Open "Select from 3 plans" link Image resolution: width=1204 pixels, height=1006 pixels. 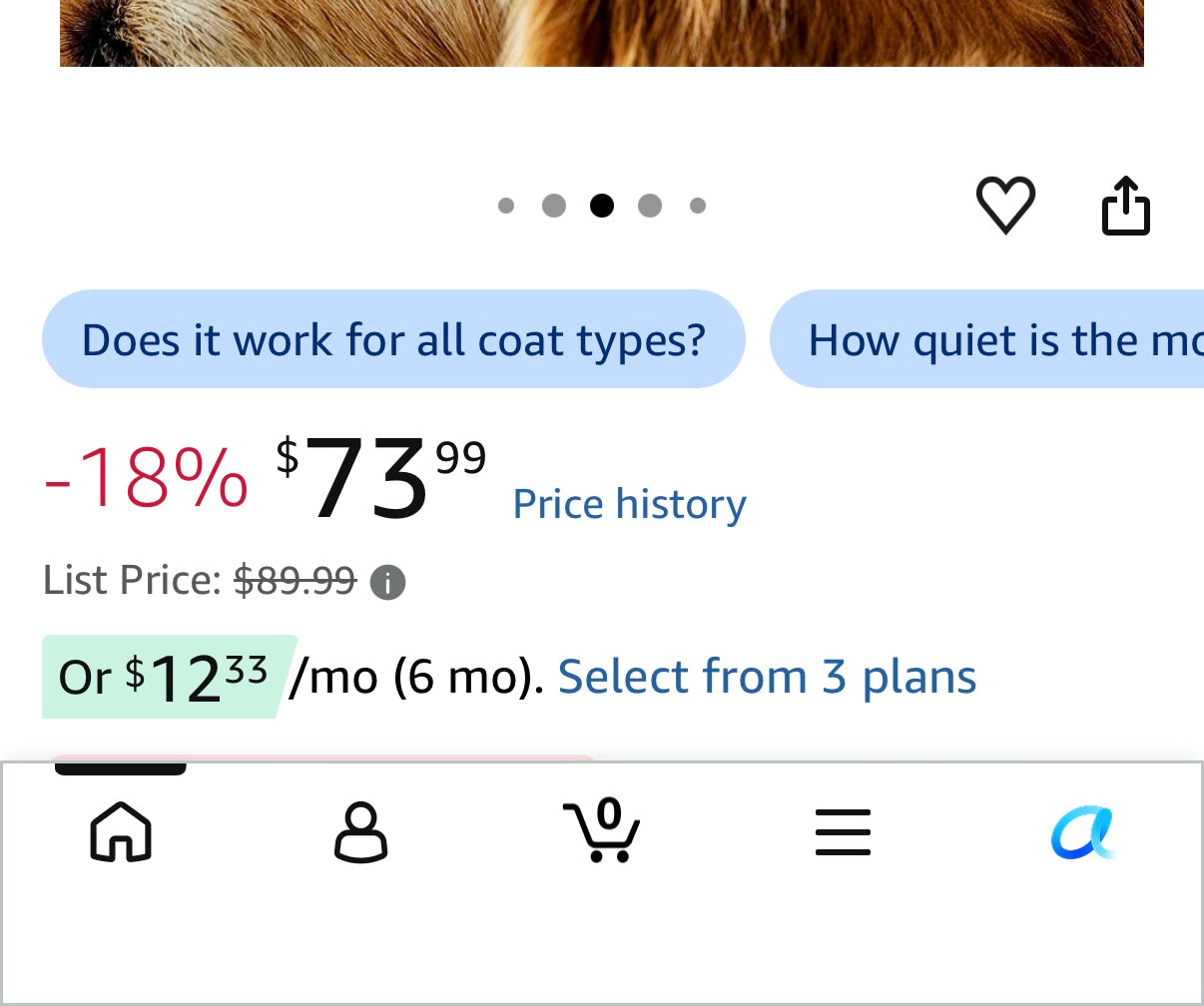click(767, 677)
